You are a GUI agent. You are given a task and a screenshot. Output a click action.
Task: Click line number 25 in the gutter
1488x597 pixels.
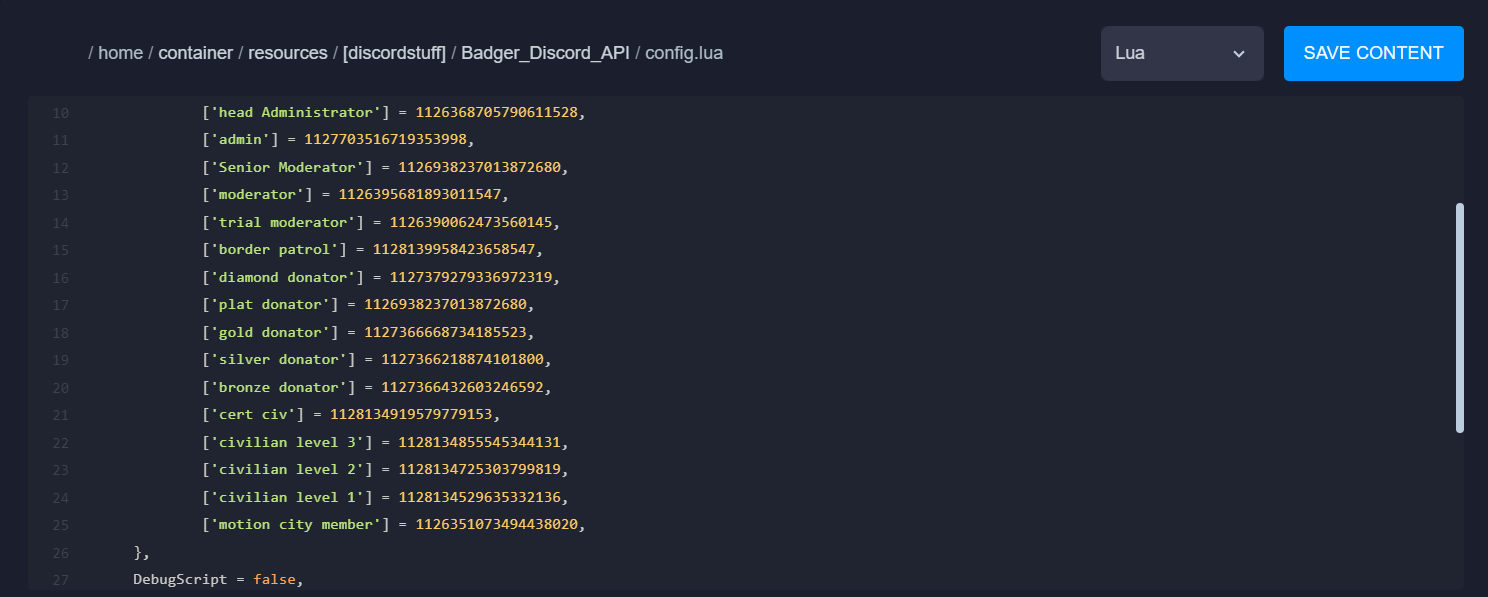[60, 525]
